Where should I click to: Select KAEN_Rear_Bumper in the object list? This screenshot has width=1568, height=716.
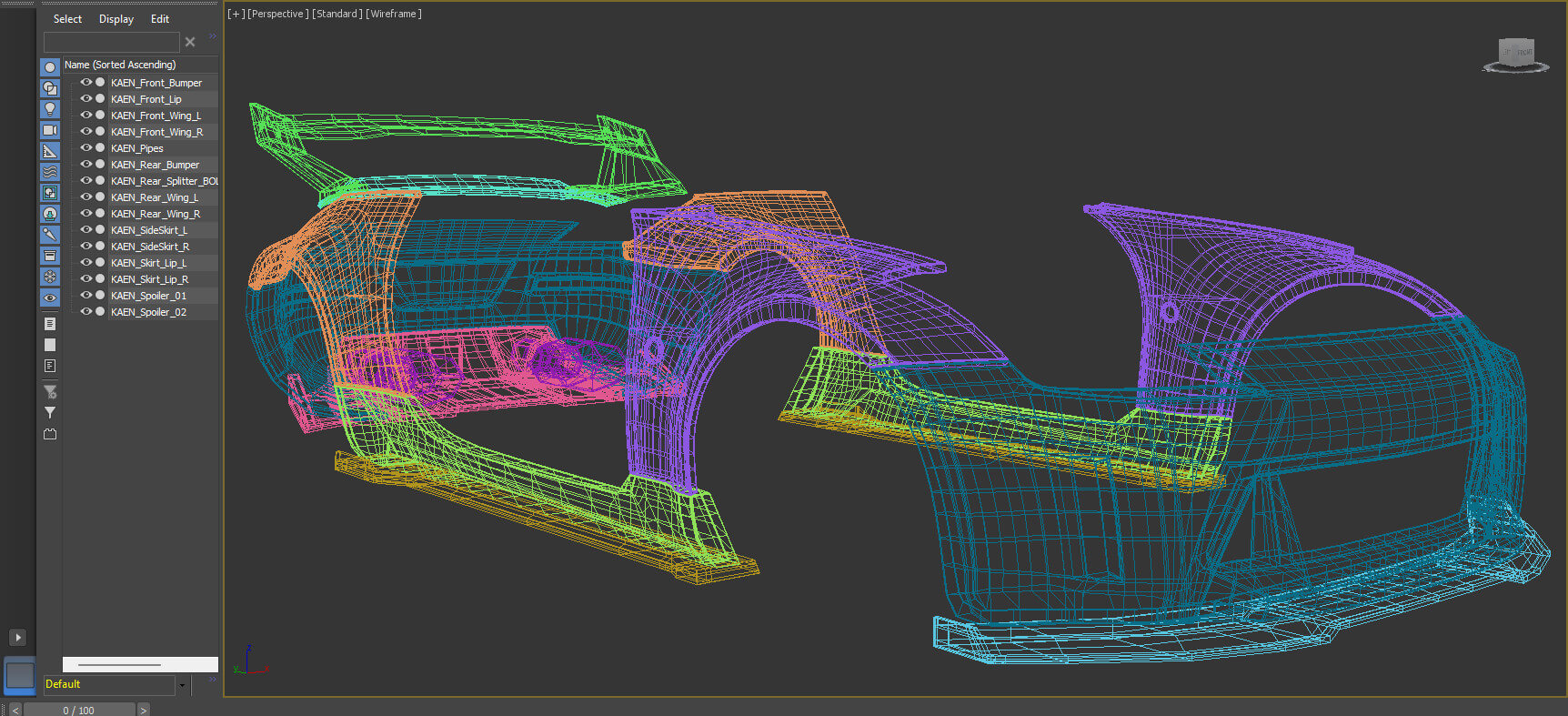tap(155, 165)
